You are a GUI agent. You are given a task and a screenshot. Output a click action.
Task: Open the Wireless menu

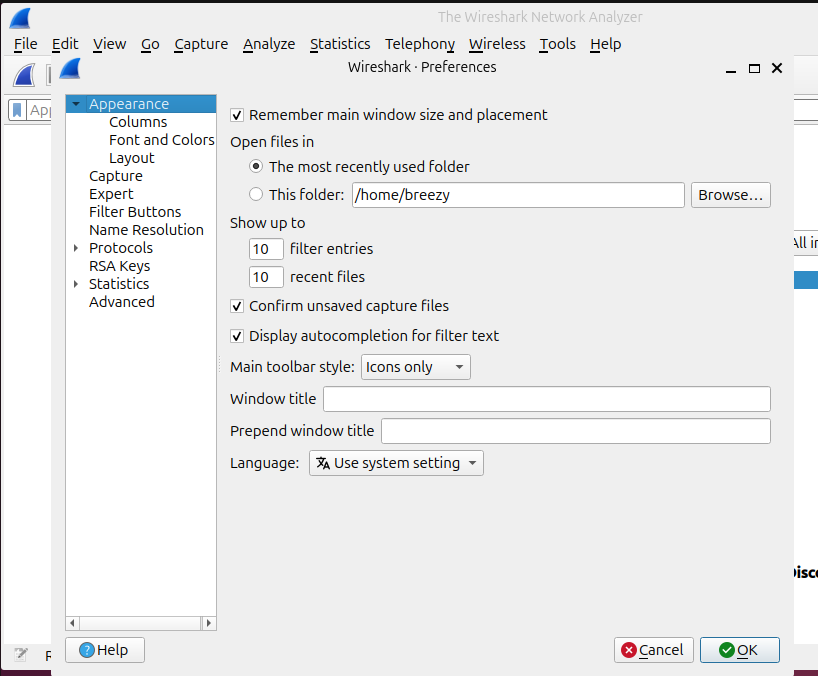point(497,44)
